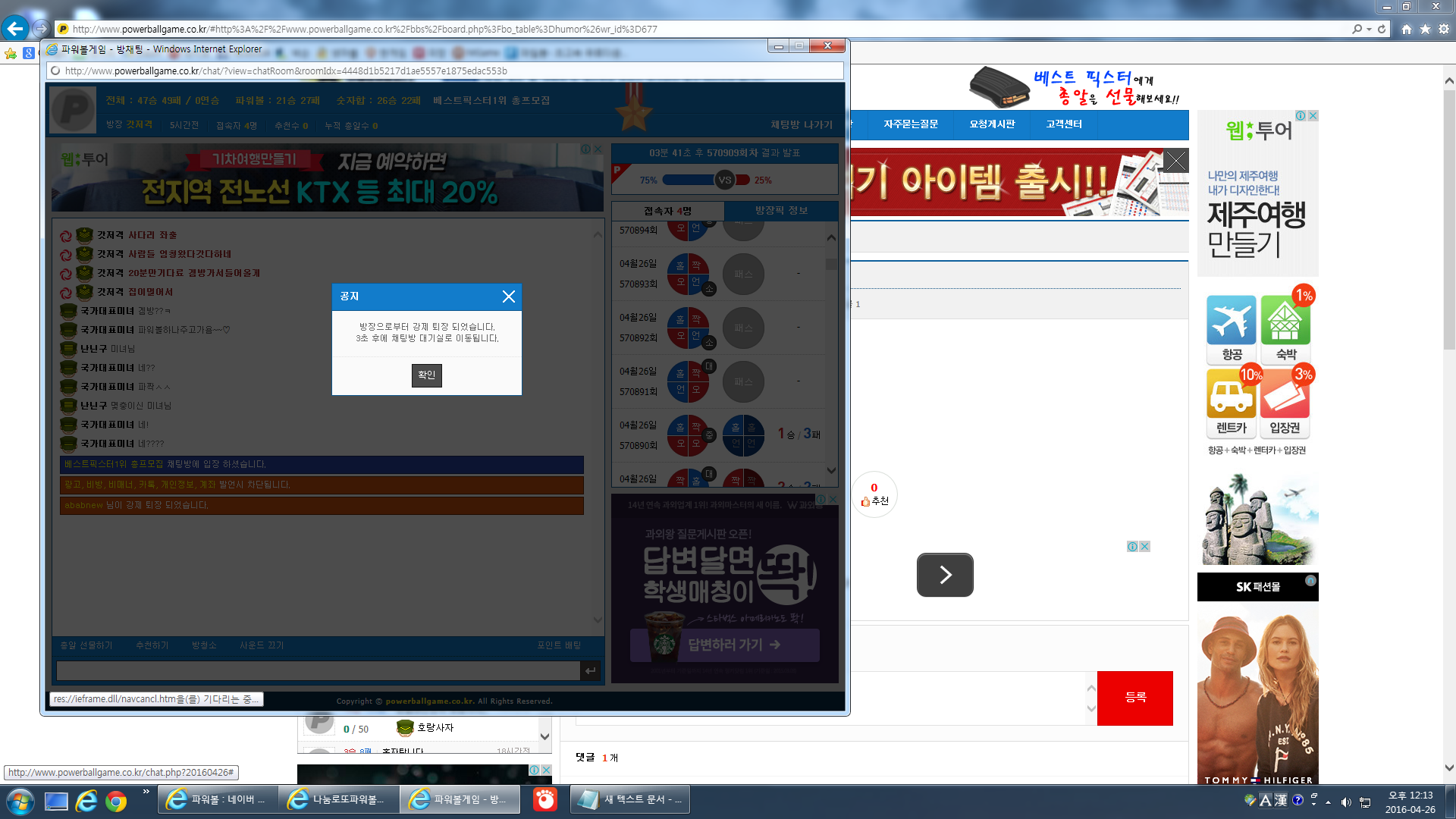Open Internet Explorer pinned taskbar icon

point(86,801)
